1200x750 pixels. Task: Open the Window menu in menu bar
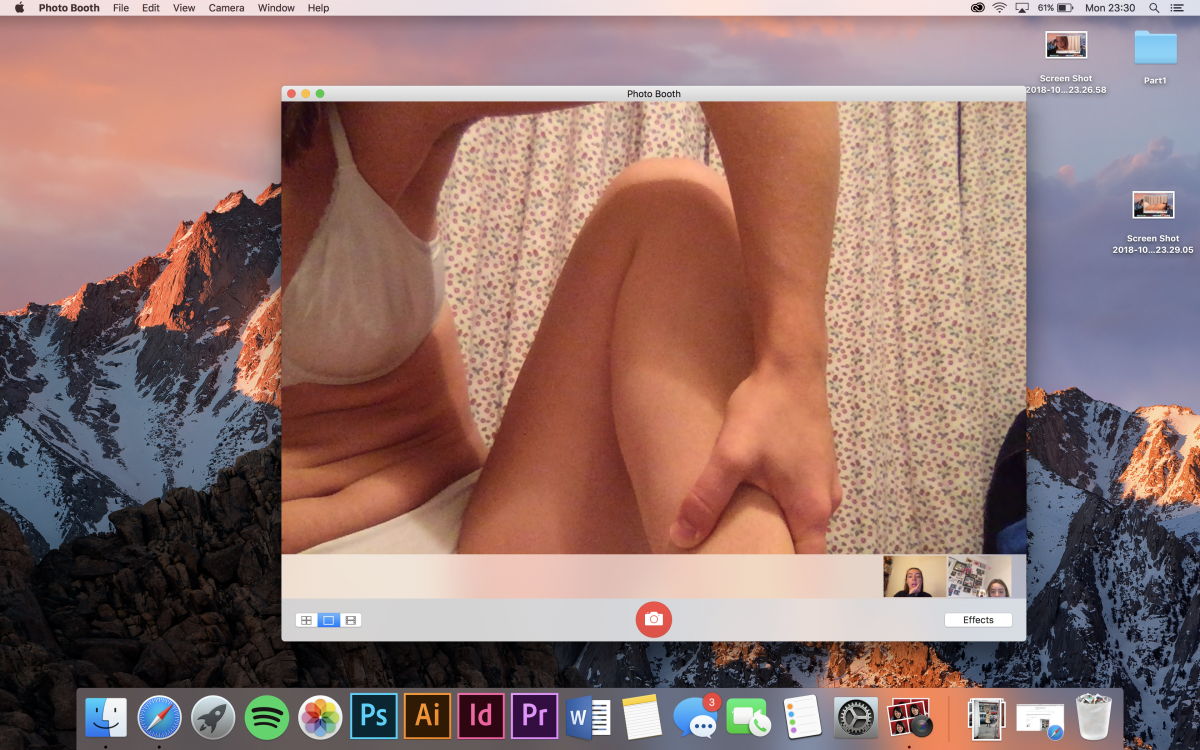(x=276, y=8)
